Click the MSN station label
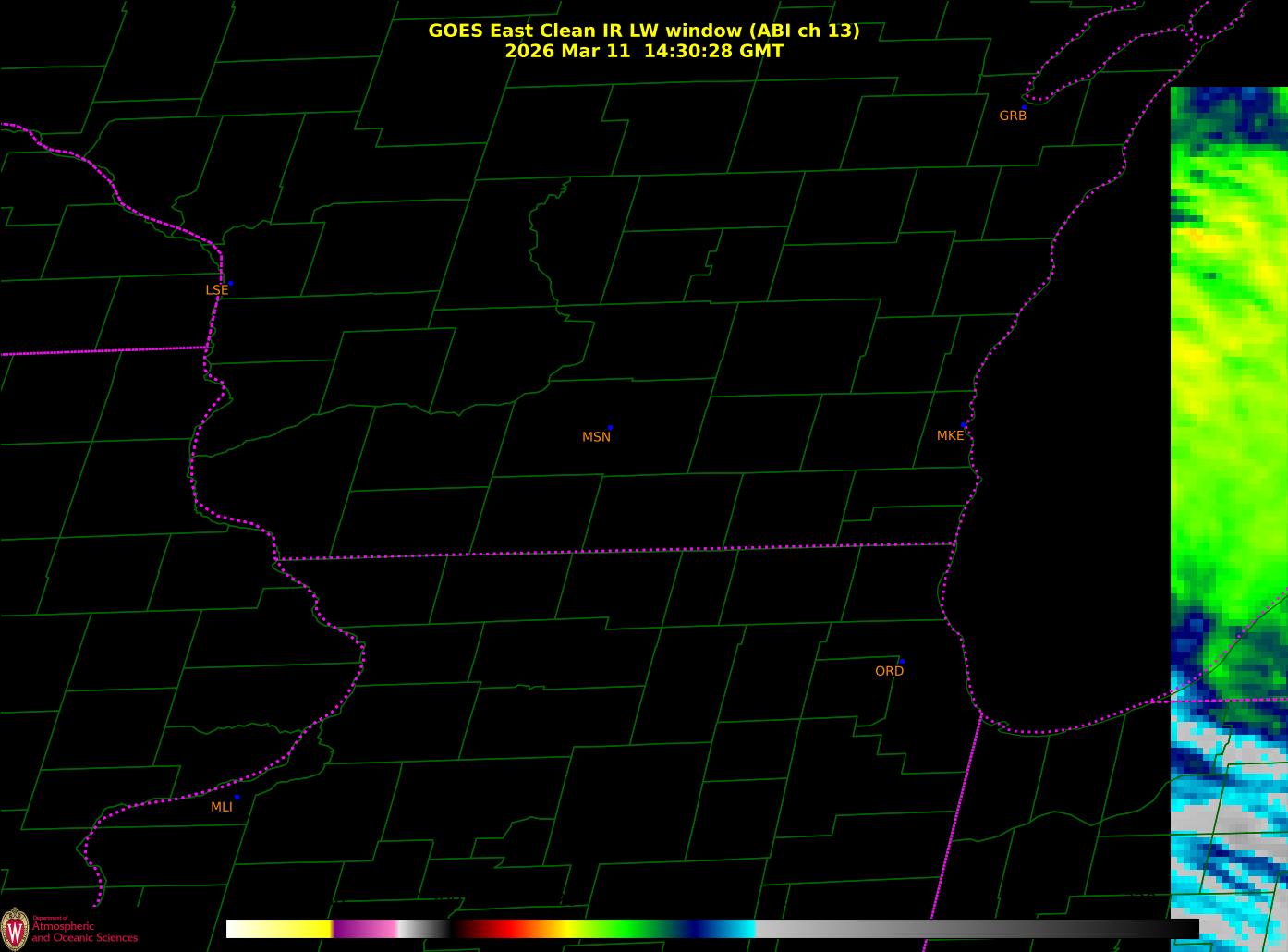This screenshot has width=1288, height=952. (x=596, y=437)
